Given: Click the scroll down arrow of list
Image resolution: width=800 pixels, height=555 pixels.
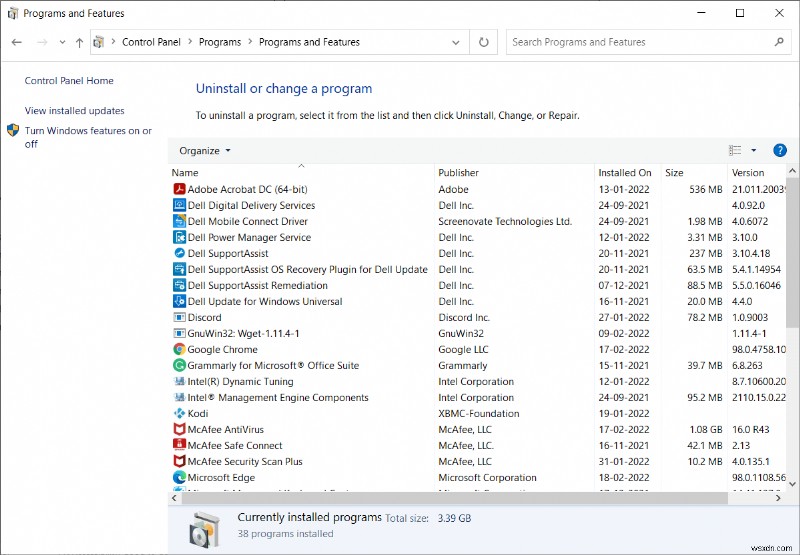Looking at the screenshot, I should [x=792, y=484].
